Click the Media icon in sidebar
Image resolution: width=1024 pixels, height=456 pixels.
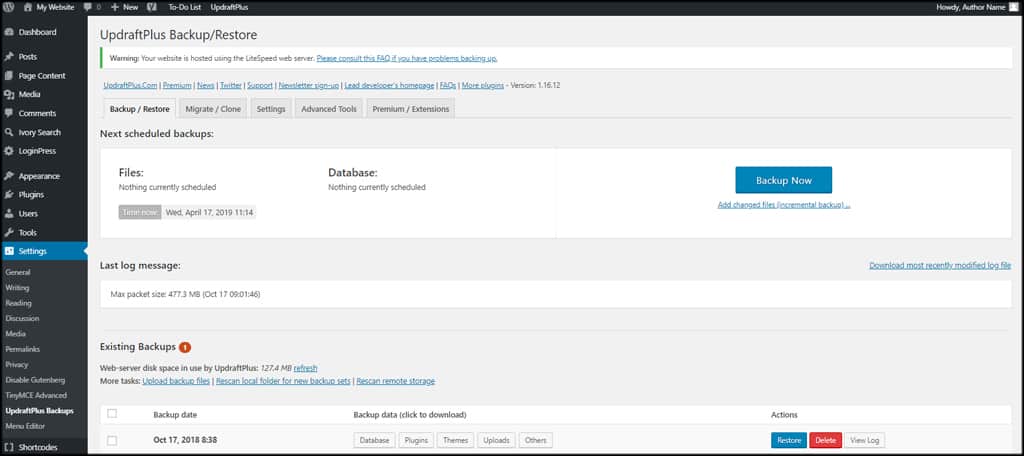coord(9,95)
